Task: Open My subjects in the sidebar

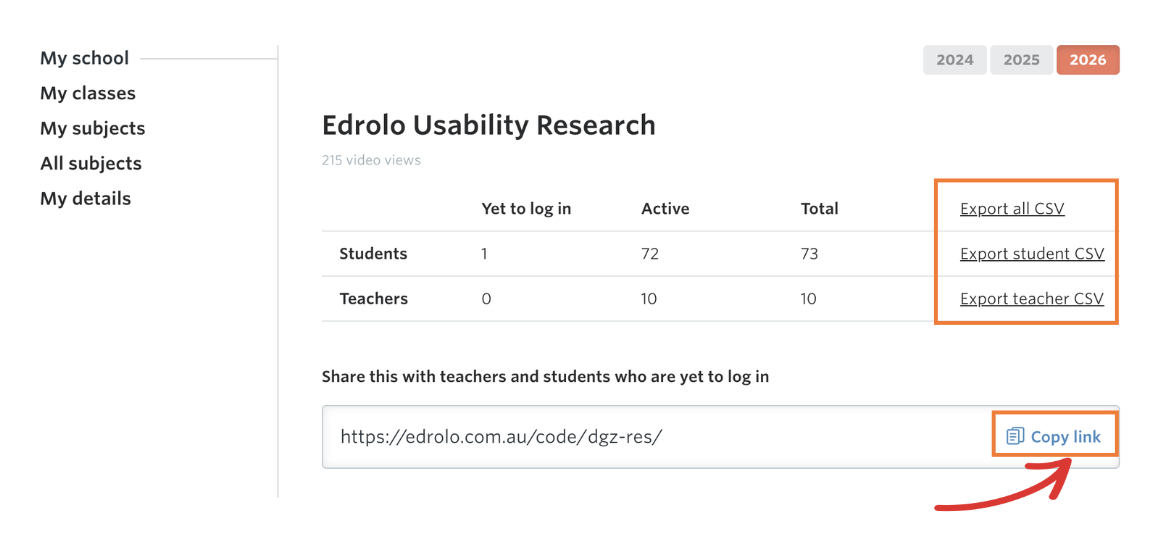Action: coord(92,128)
